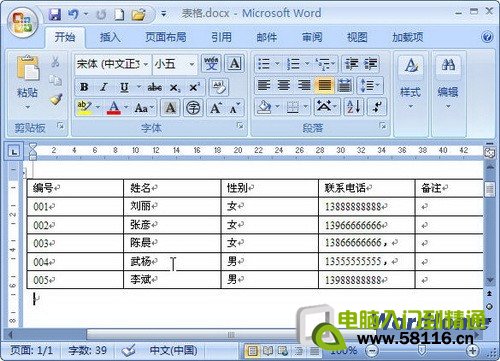Switch to the 邮件 tab
Screen dimensions: 500x361
coord(267,37)
